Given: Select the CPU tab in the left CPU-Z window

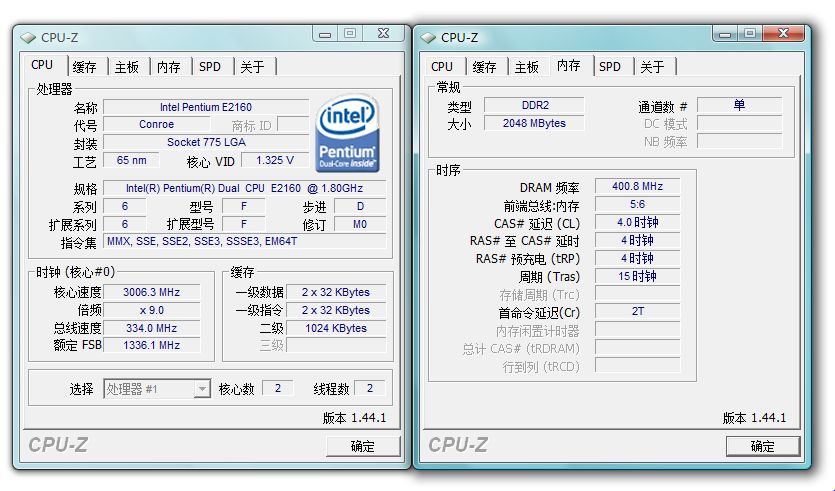Looking at the screenshot, I should [42, 65].
